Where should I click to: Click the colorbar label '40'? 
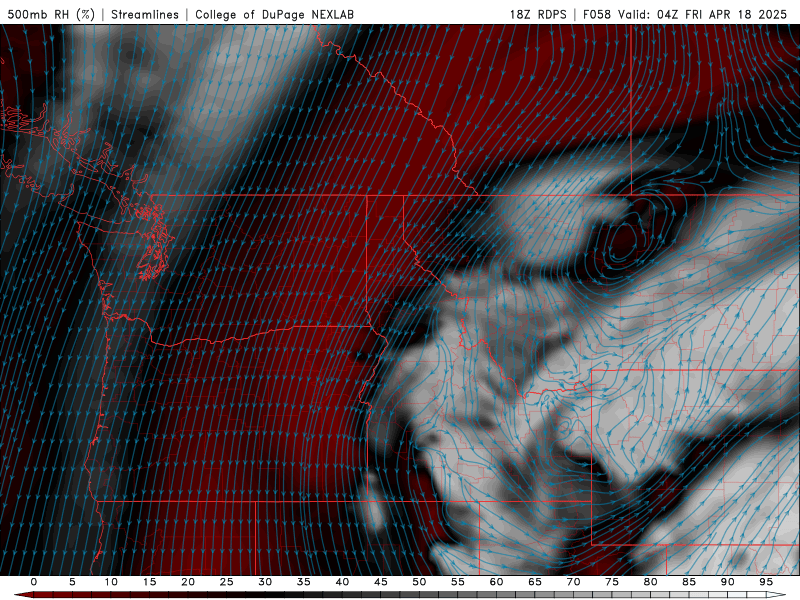point(342,582)
